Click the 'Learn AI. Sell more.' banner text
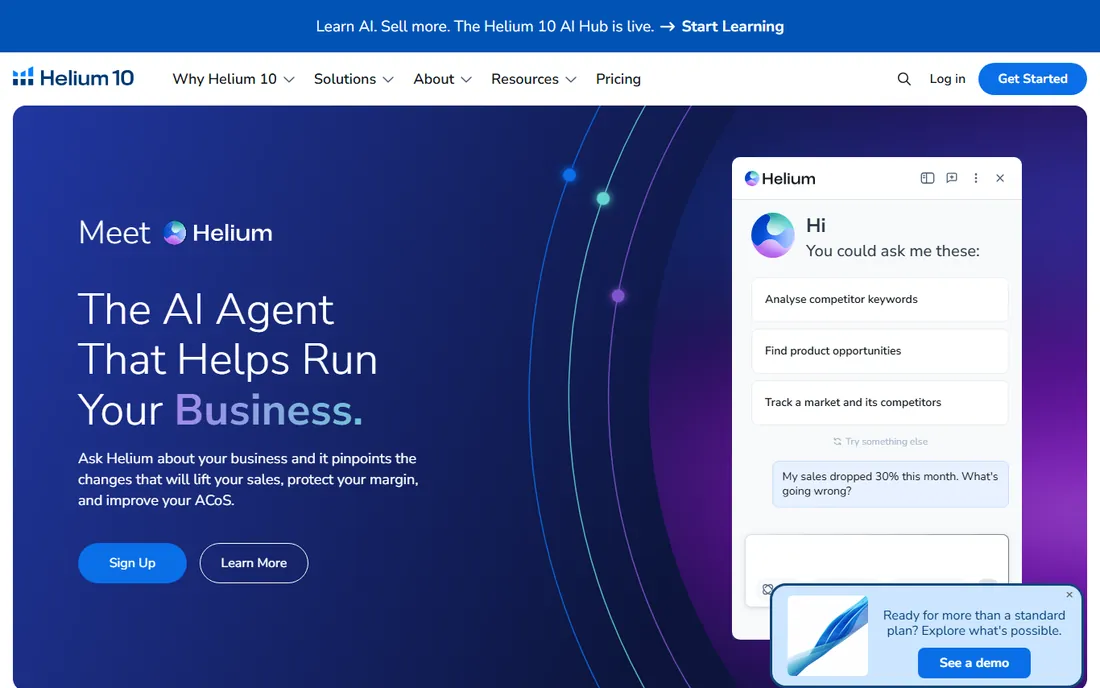The image size is (1100, 688). (485, 27)
